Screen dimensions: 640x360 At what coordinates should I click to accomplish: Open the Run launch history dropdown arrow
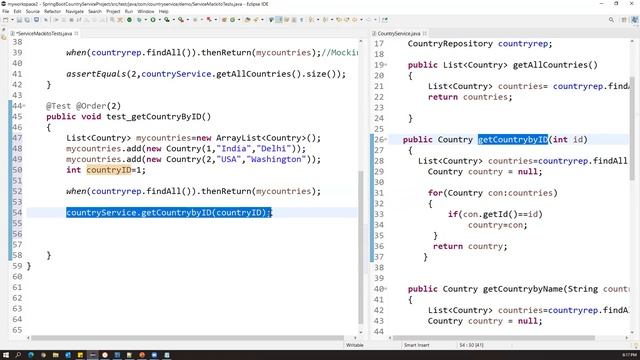click(159, 20)
